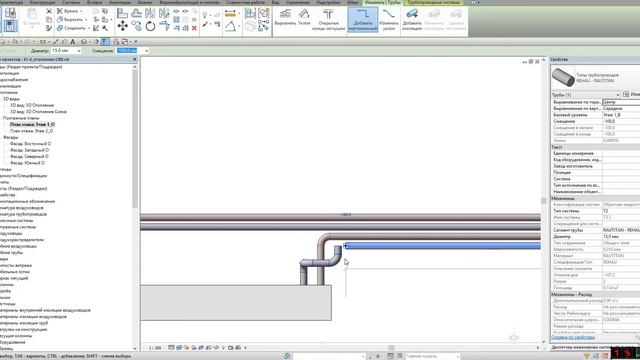The image size is (640, 360).
Task: Open Фасад: Восточный О view
Action: tap(31, 144)
